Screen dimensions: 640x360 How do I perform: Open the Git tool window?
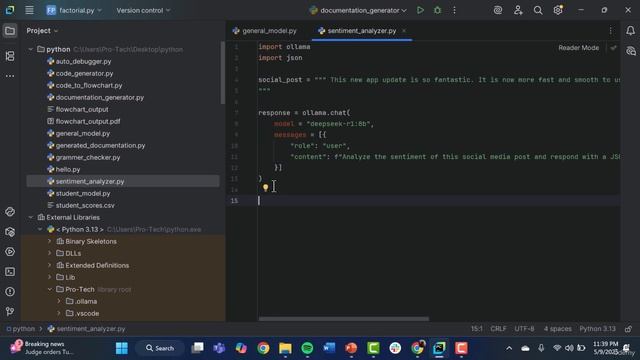tap(10, 312)
